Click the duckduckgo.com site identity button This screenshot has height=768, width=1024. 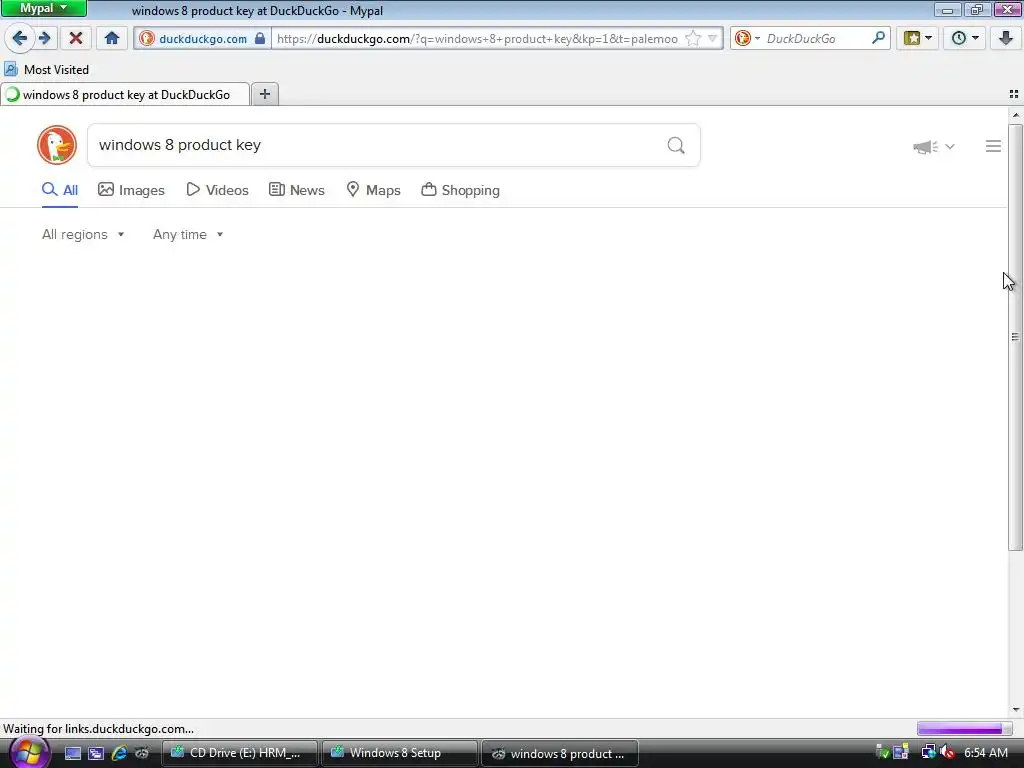point(202,39)
